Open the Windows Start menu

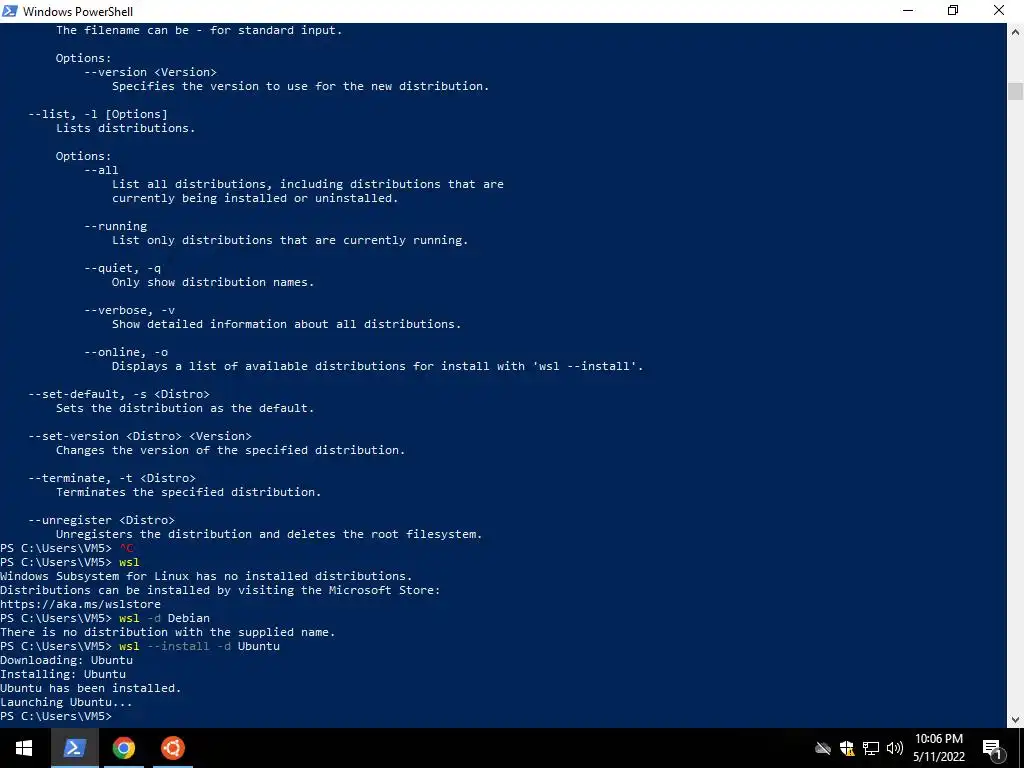tap(24, 748)
